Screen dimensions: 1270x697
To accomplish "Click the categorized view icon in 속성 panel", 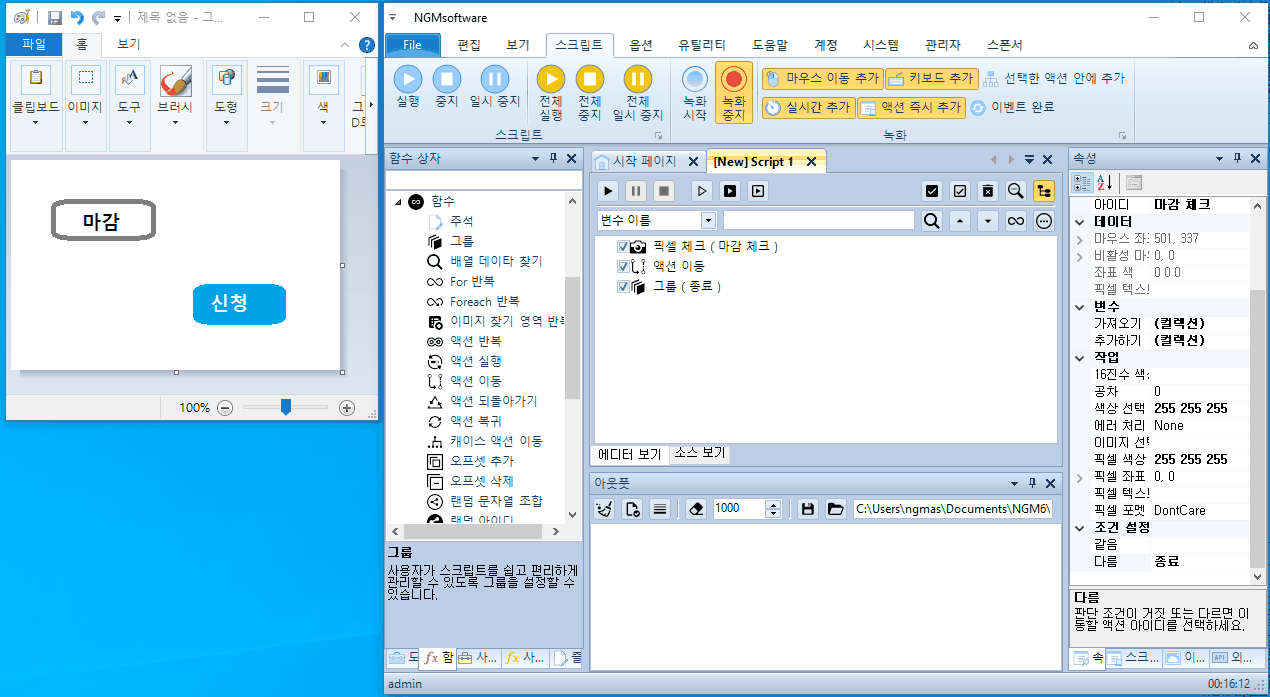I will pyautogui.click(x=1082, y=182).
